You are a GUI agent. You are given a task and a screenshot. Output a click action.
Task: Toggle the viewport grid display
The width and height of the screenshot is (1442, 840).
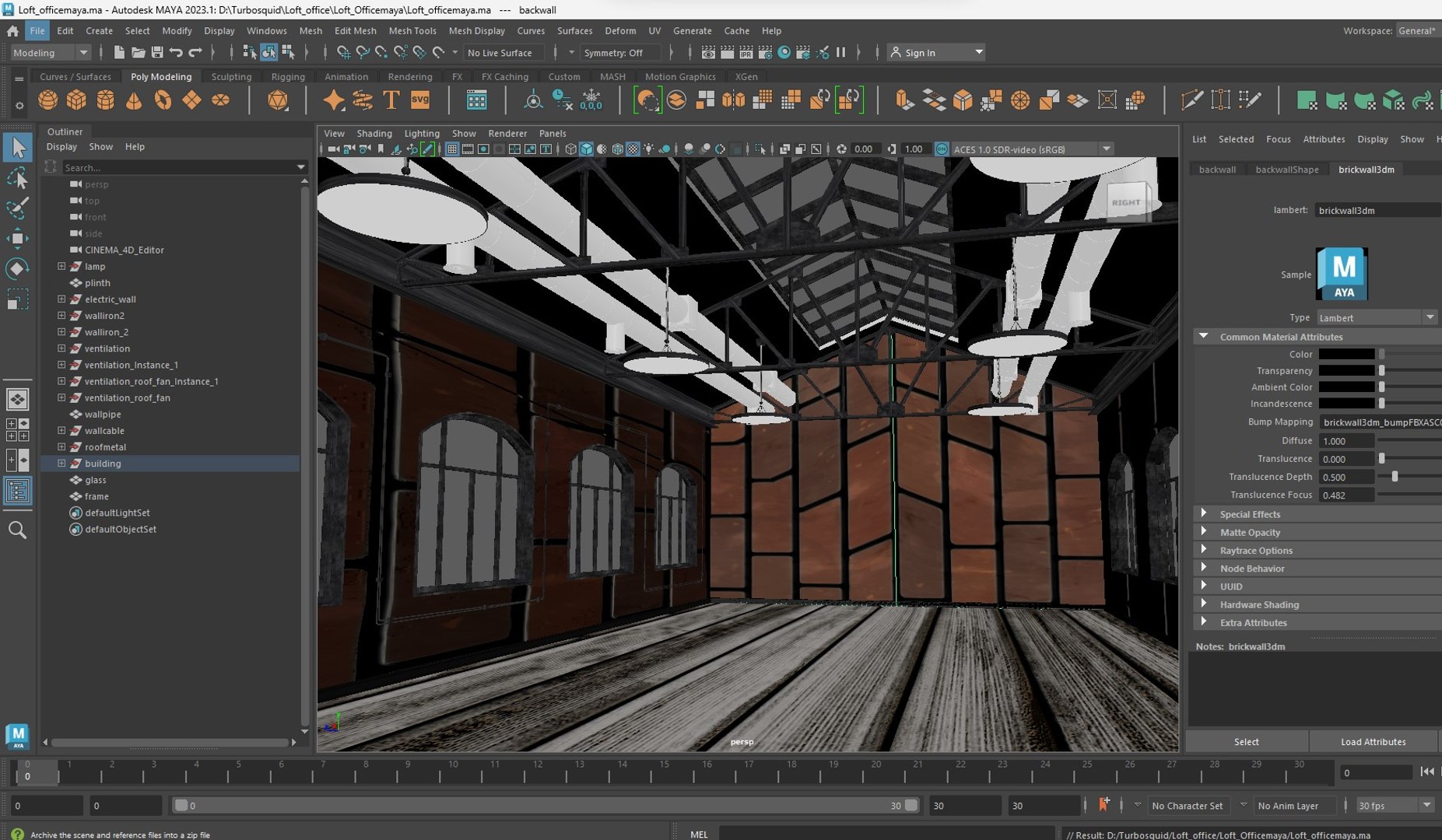click(452, 149)
